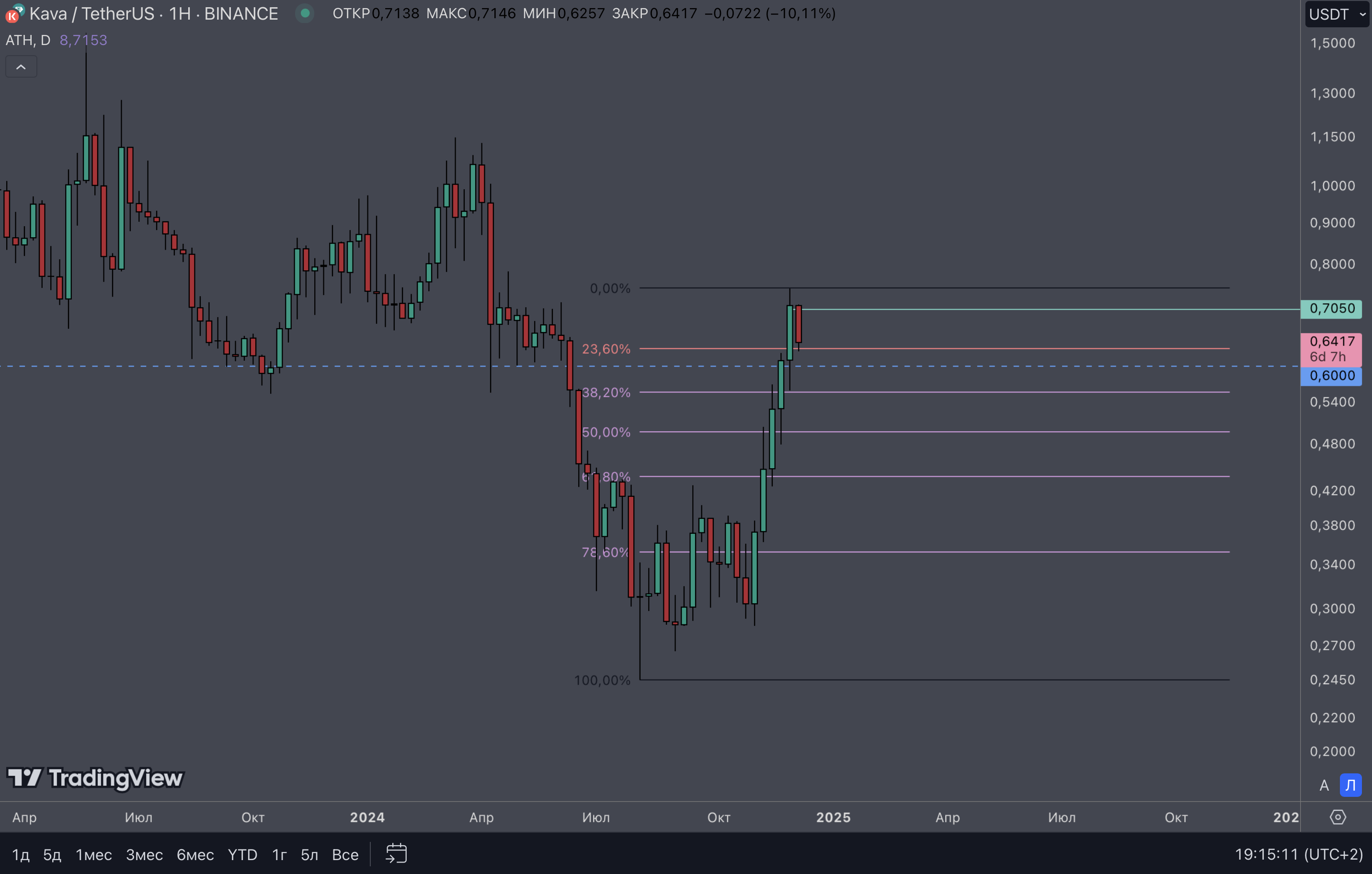Screen dimensions: 1372x874
Task: Click the 0,6000 blue price label
Action: (1331, 376)
